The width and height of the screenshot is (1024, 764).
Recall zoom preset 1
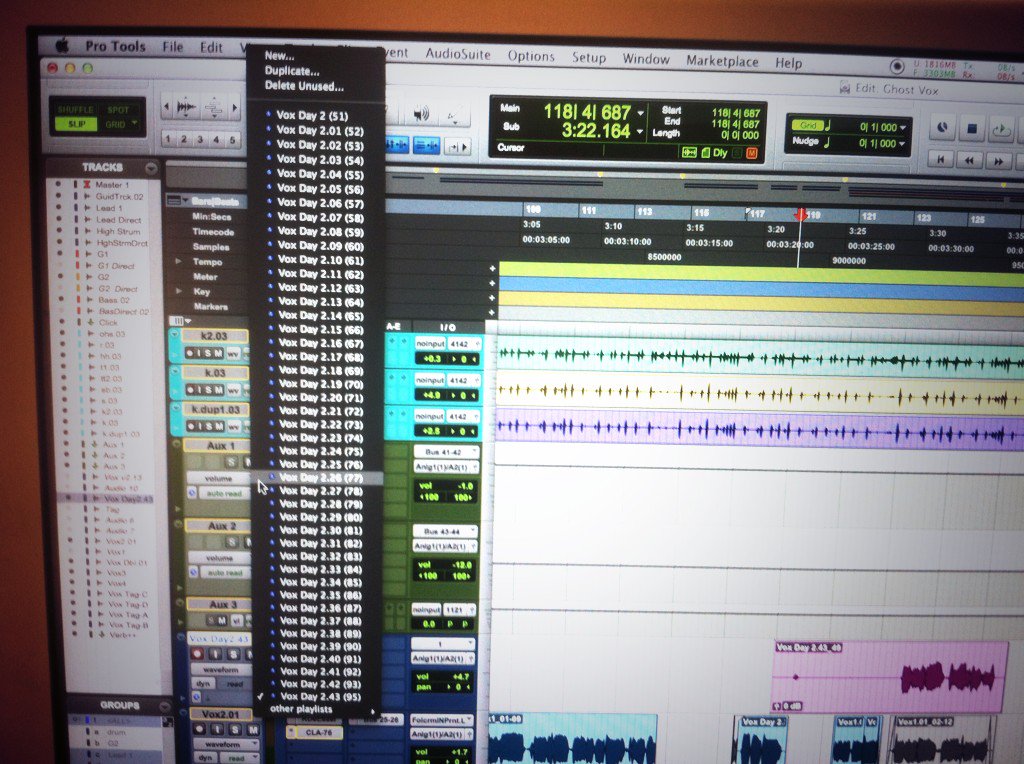point(168,138)
